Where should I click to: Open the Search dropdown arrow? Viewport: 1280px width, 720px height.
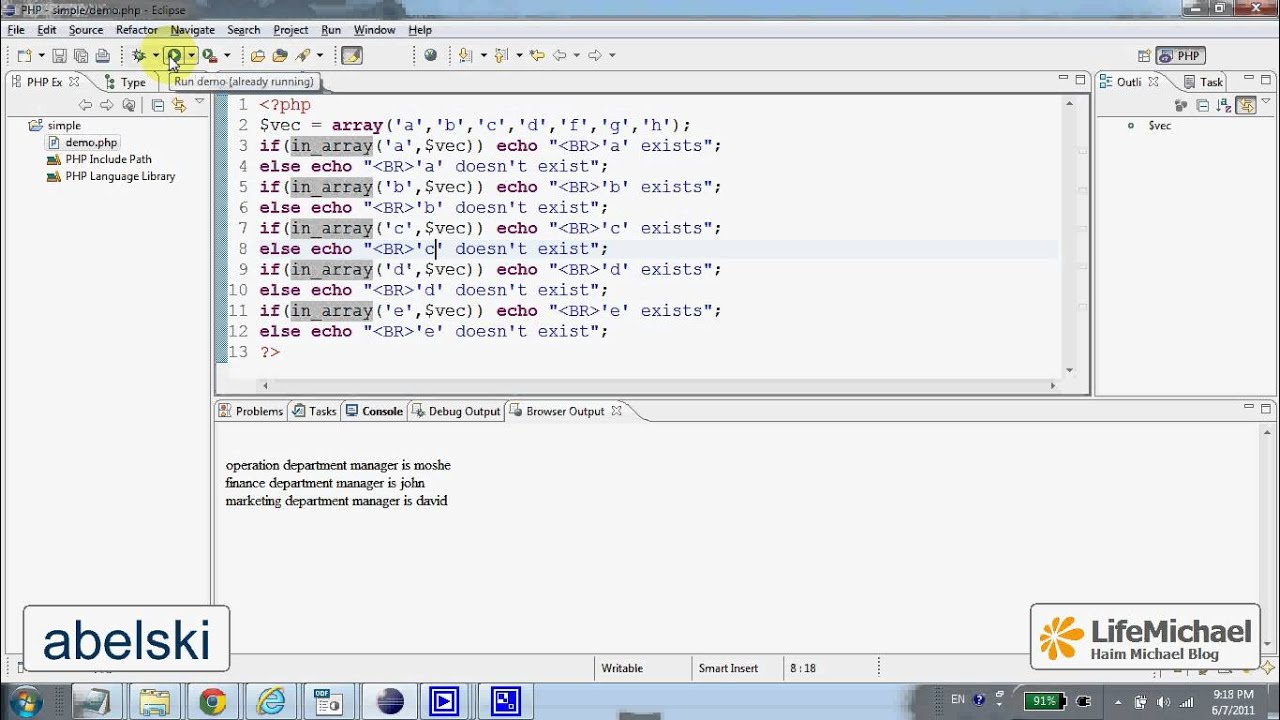tap(319, 56)
